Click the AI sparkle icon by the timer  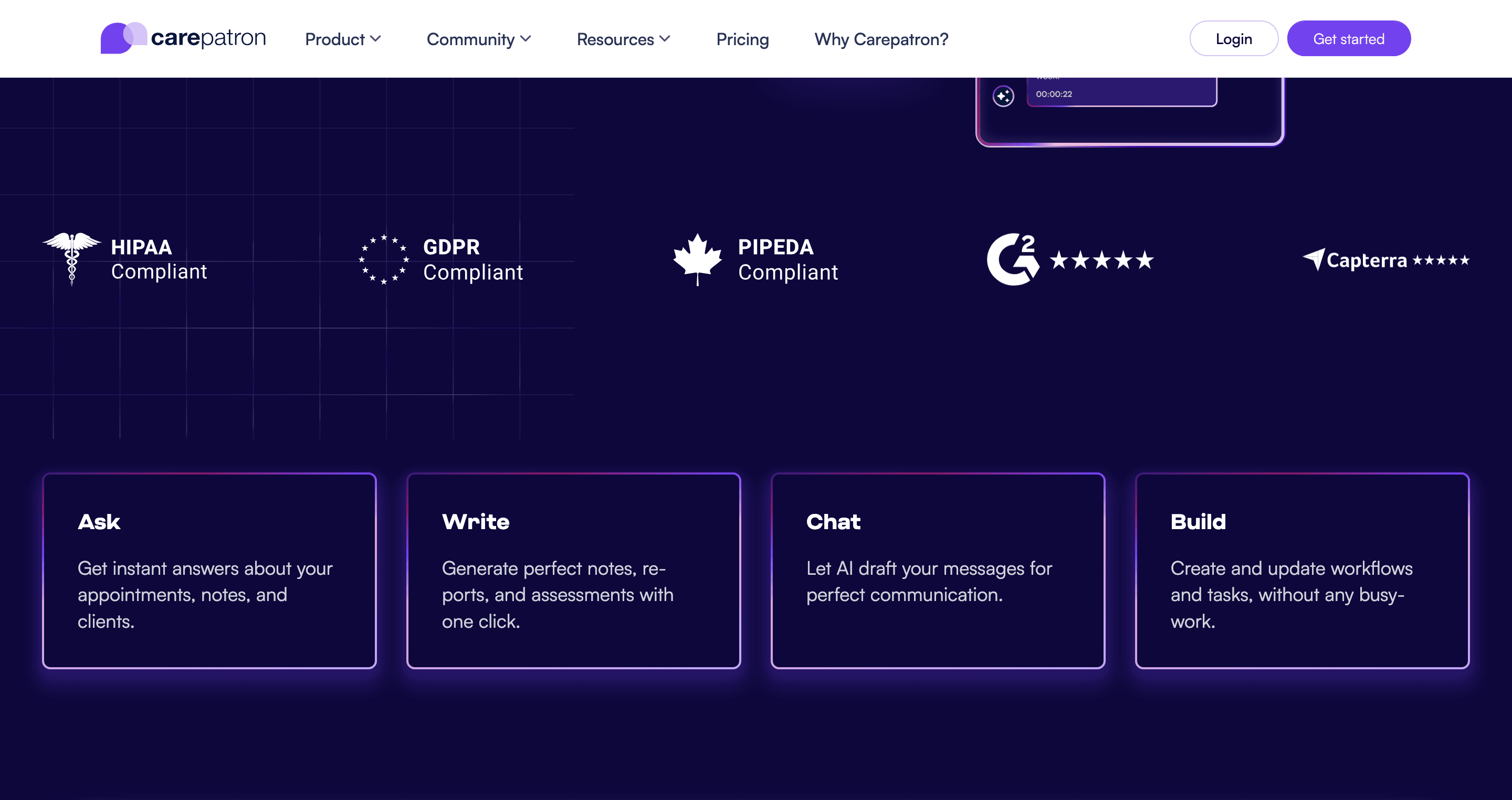[x=1003, y=96]
